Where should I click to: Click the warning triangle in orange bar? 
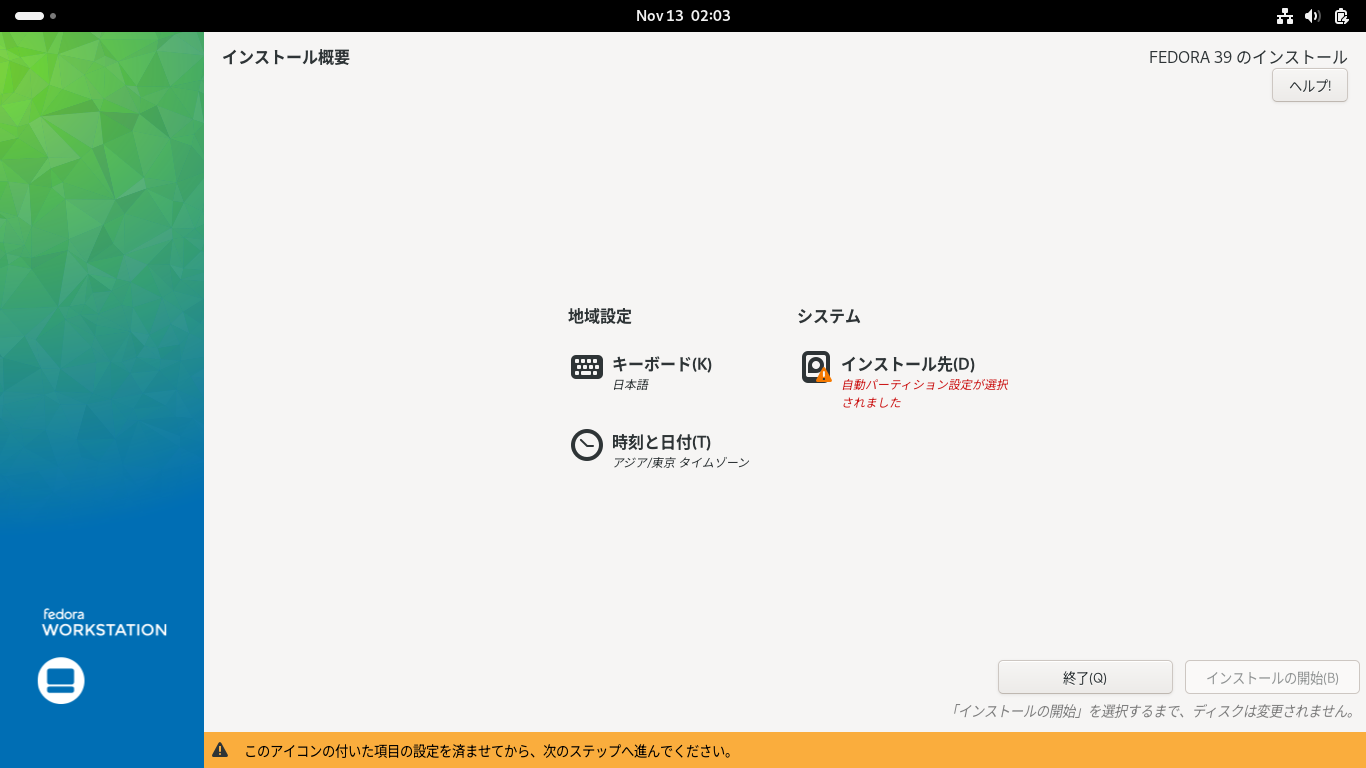point(220,750)
